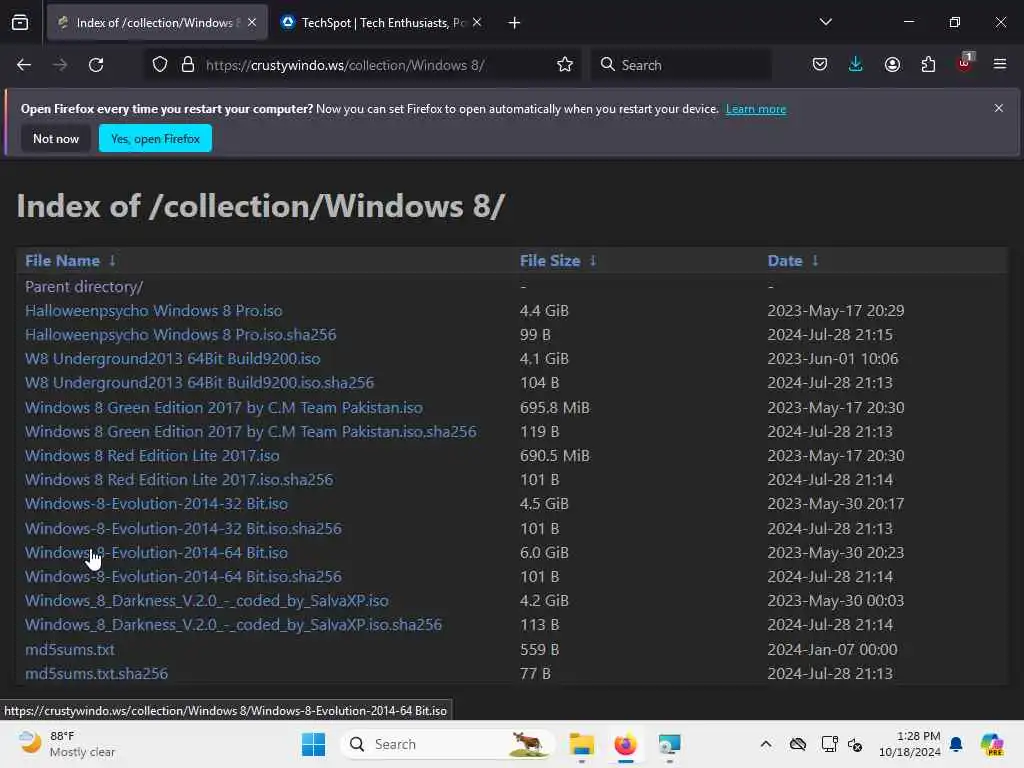Open Windows-8-Evolution-2014-32 Bit.iso.sha256
Image resolution: width=1024 pixels, height=768 pixels.
183,528
